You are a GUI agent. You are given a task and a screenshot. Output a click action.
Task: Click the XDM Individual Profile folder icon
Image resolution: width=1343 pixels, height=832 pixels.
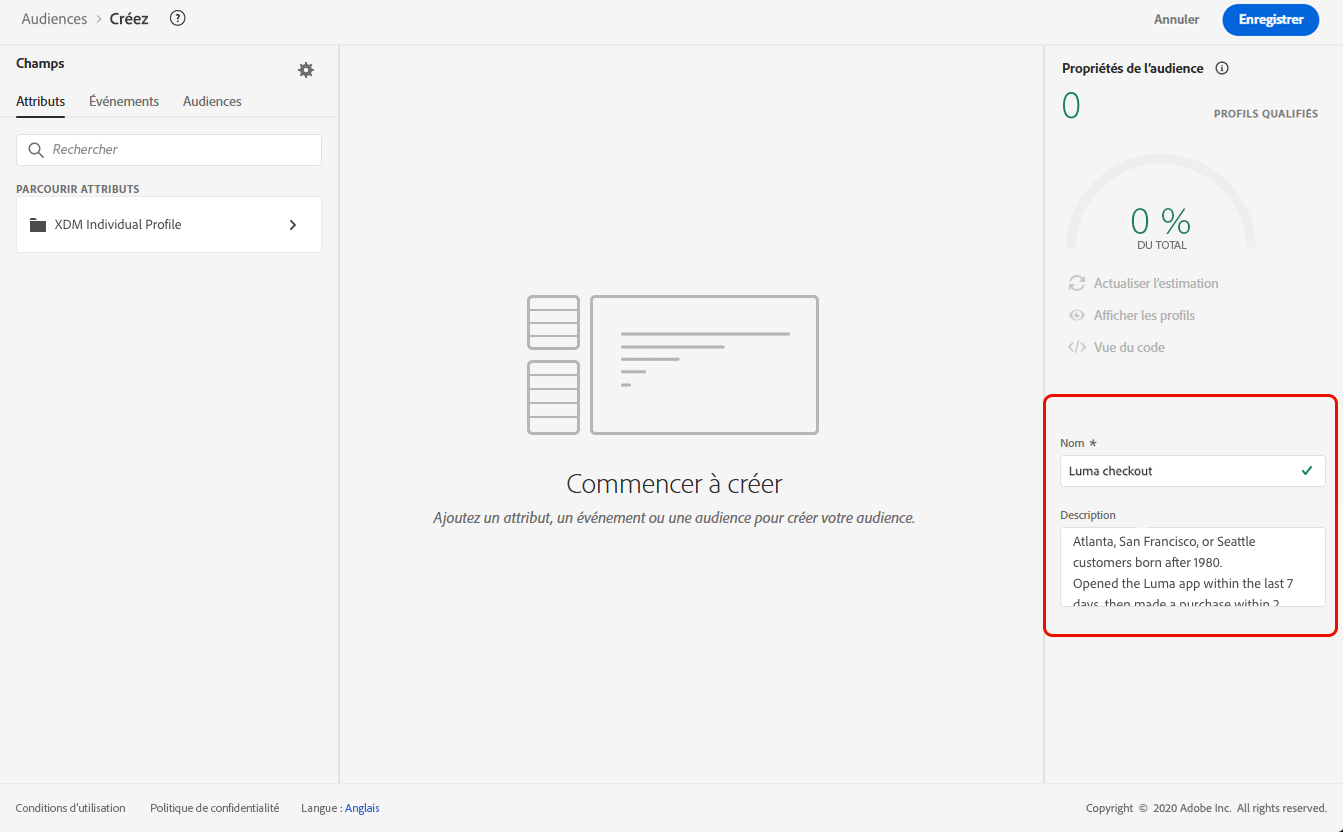click(x=38, y=225)
